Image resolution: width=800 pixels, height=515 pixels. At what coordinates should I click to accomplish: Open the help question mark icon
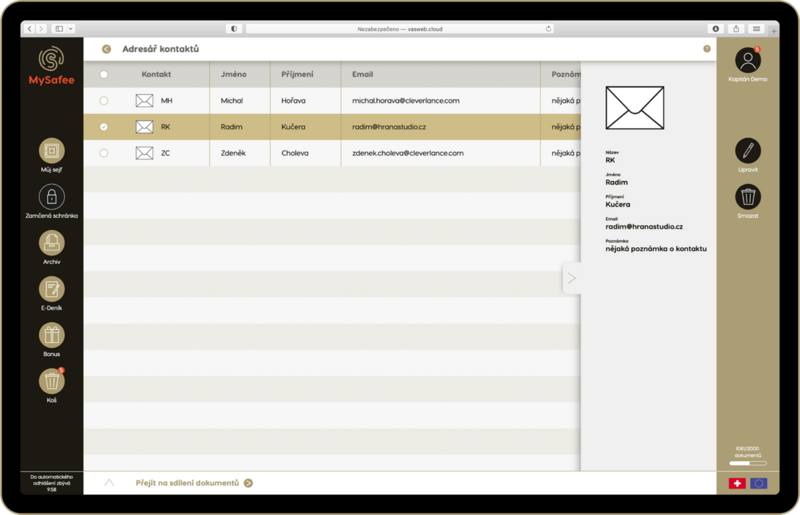tap(707, 49)
